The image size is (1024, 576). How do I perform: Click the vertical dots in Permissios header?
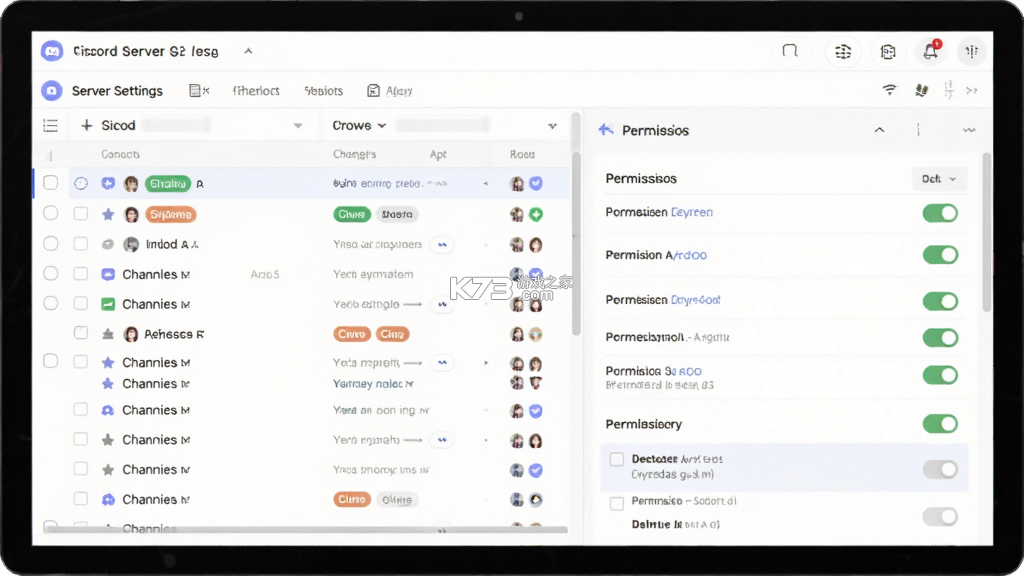tap(918, 130)
